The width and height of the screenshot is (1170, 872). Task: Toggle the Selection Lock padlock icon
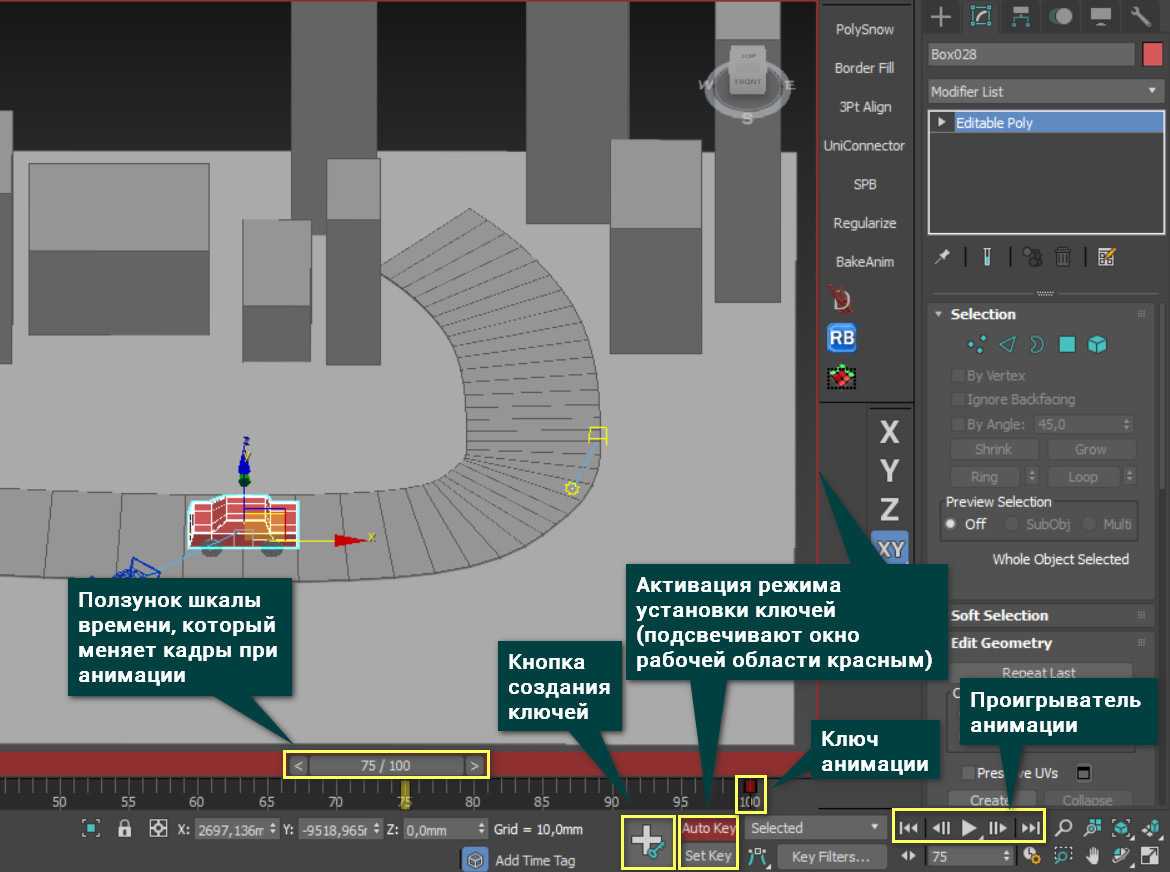click(x=124, y=828)
